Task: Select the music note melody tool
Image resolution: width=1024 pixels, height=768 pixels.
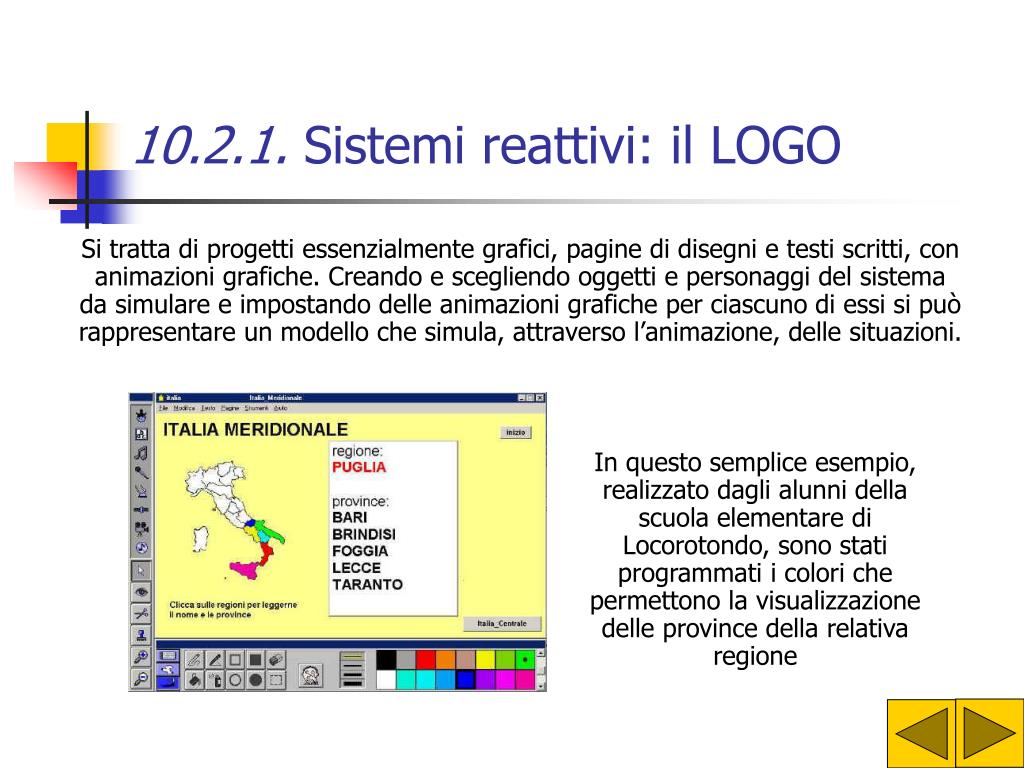Action: tap(141, 453)
